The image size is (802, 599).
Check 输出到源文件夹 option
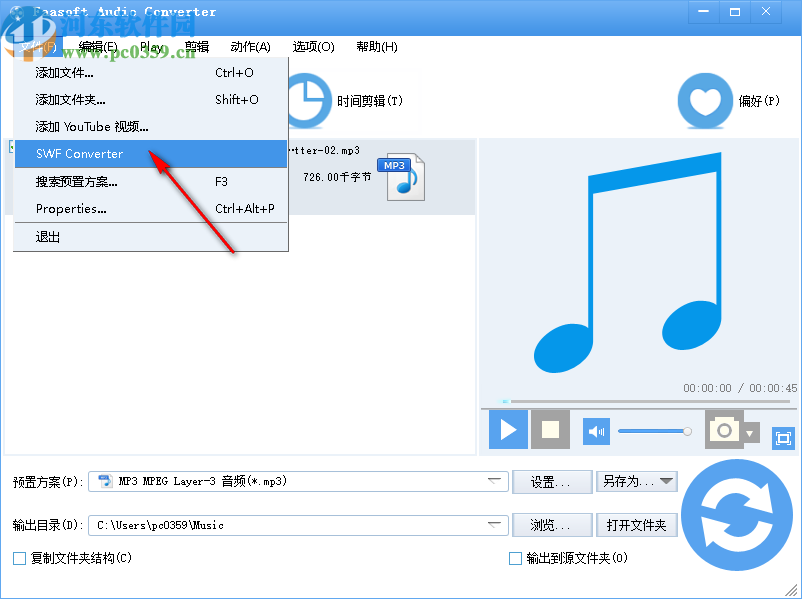pos(517,558)
